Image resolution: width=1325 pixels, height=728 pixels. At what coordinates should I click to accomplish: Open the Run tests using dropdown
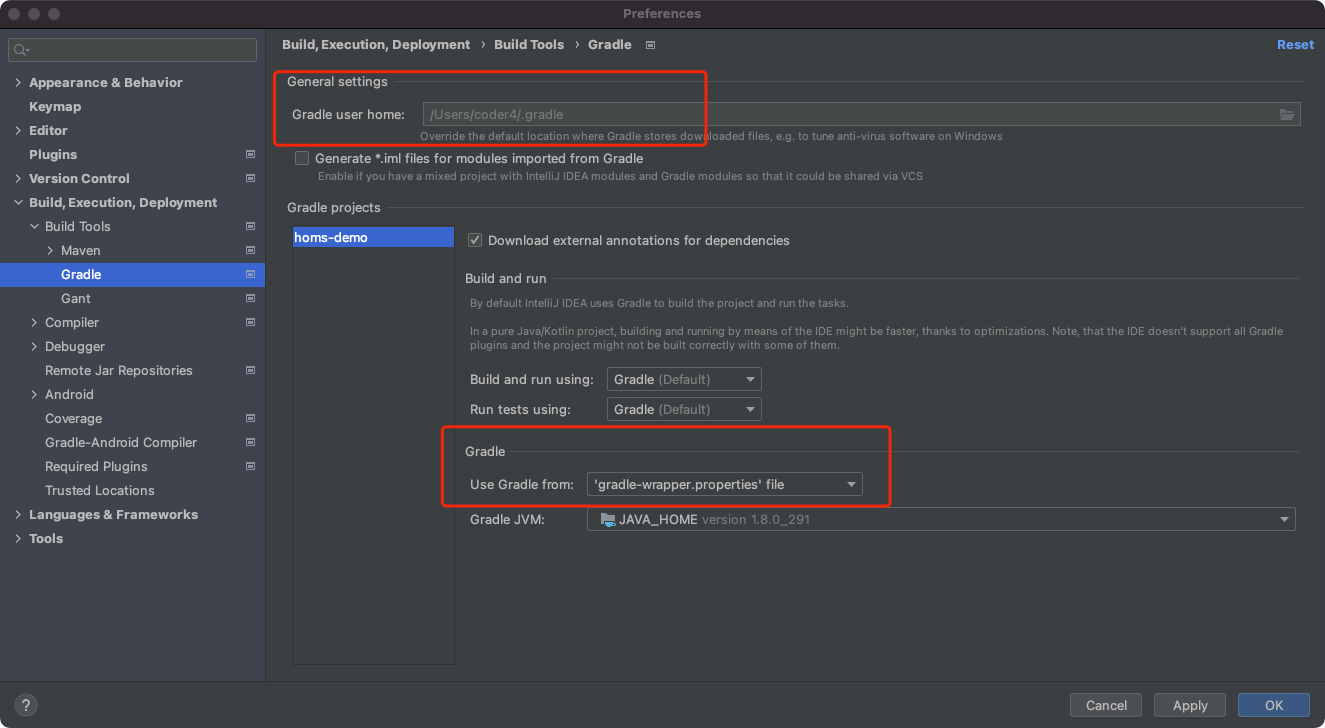point(684,409)
